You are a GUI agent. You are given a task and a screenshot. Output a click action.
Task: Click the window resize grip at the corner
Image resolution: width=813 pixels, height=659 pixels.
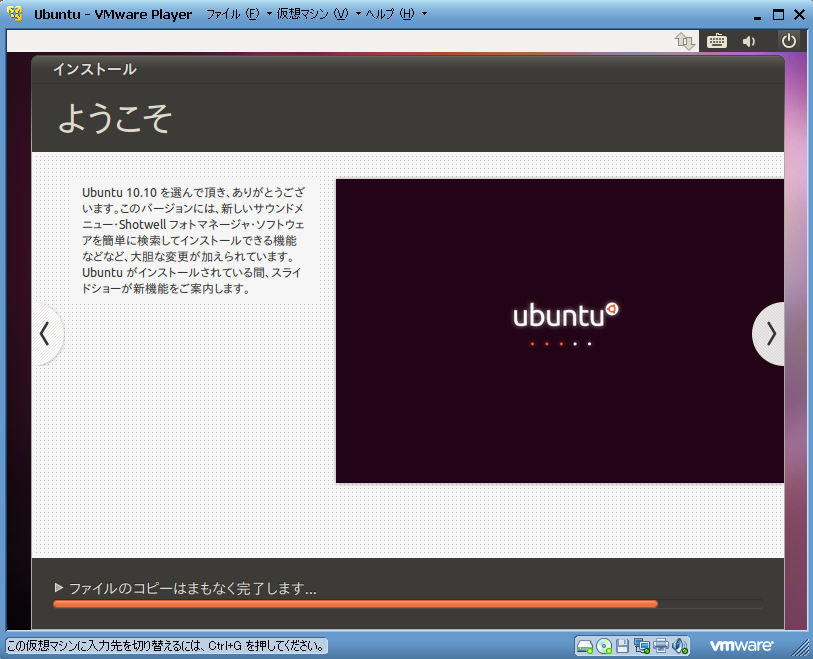pos(802,649)
